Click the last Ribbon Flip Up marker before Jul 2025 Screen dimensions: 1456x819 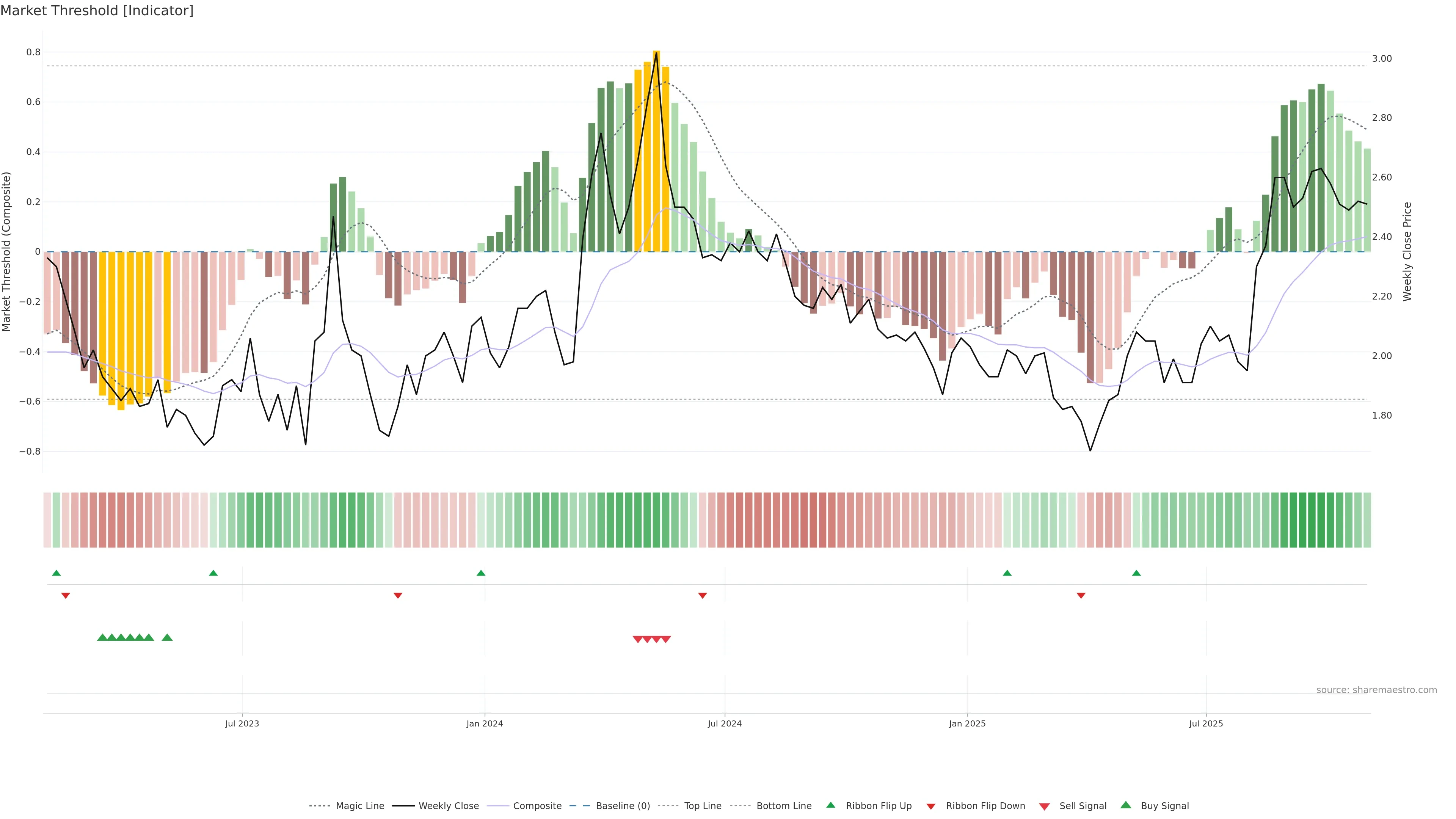click(x=1136, y=573)
